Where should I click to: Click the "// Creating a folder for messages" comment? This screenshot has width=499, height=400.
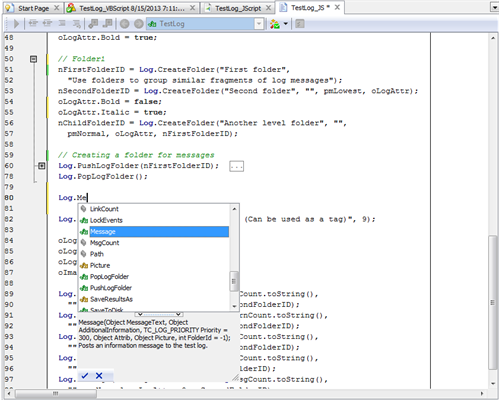tap(136, 155)
